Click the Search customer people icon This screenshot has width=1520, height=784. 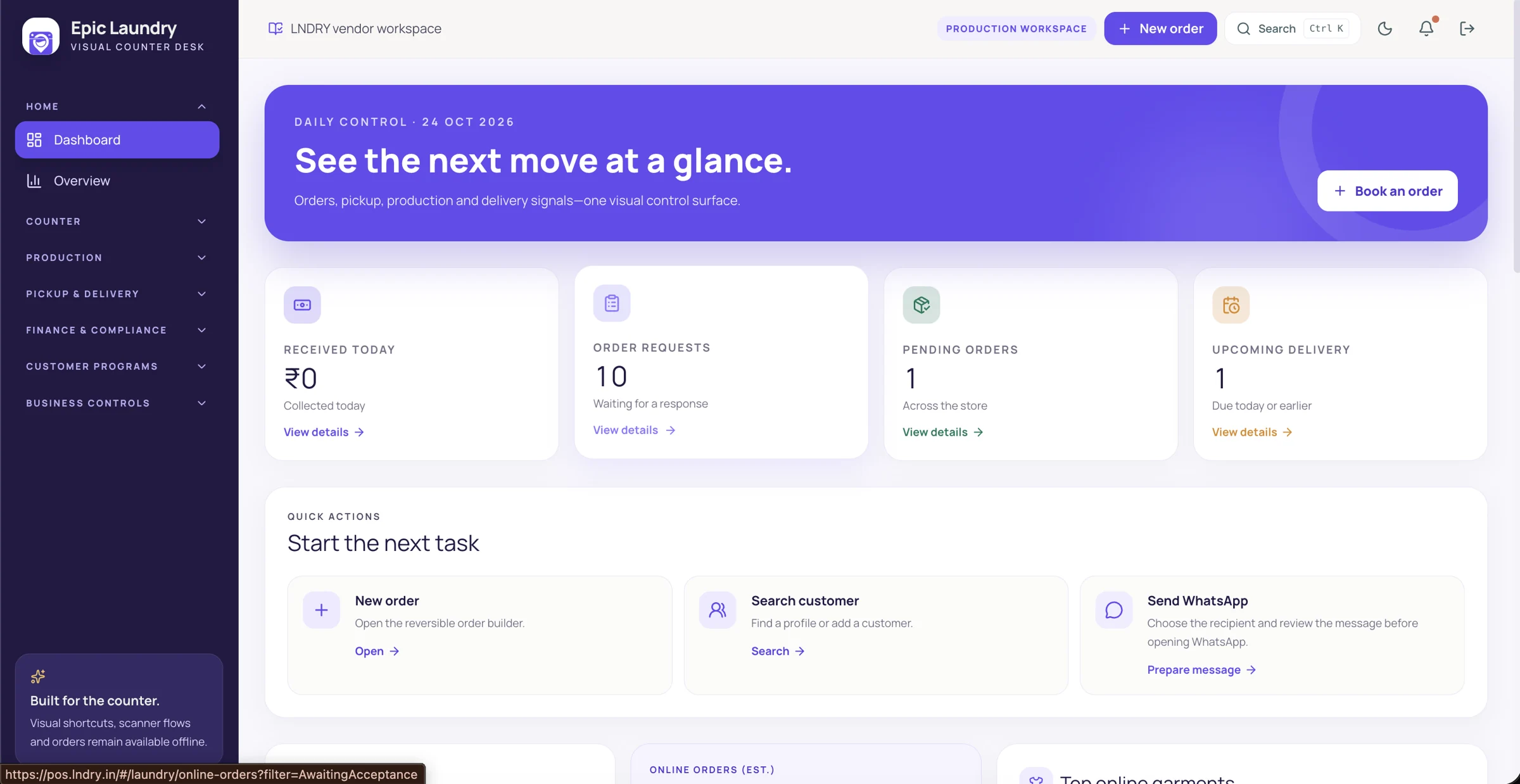718,610
